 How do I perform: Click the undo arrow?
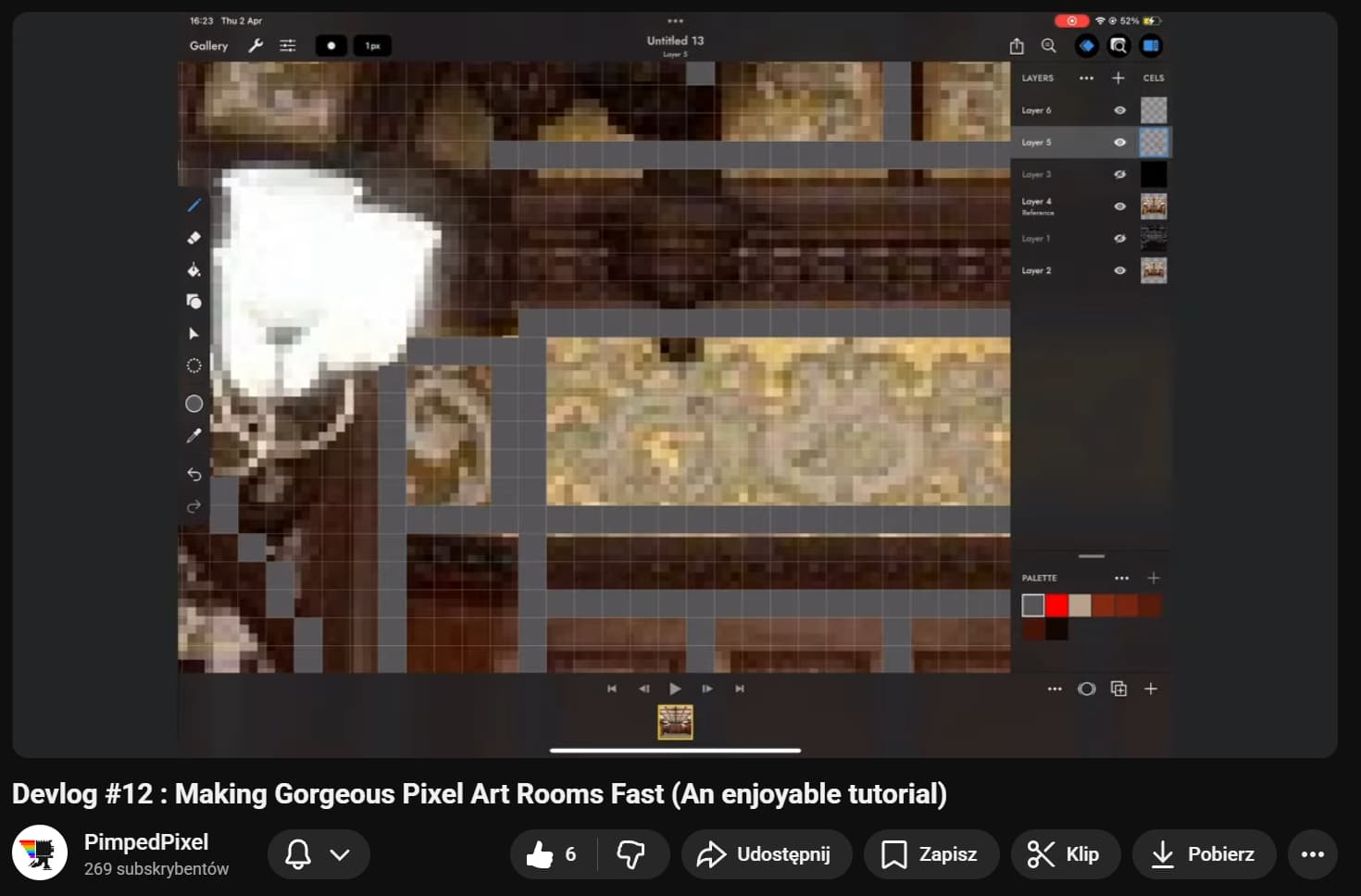[x=194, y=474]
